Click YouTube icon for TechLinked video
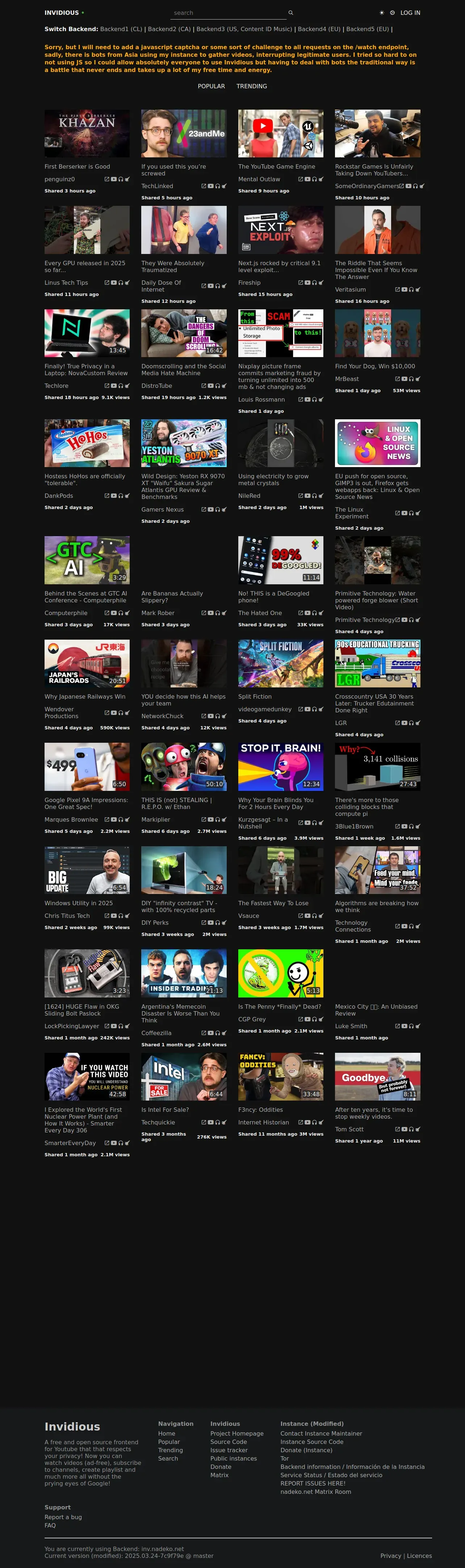 coord(211,186)
